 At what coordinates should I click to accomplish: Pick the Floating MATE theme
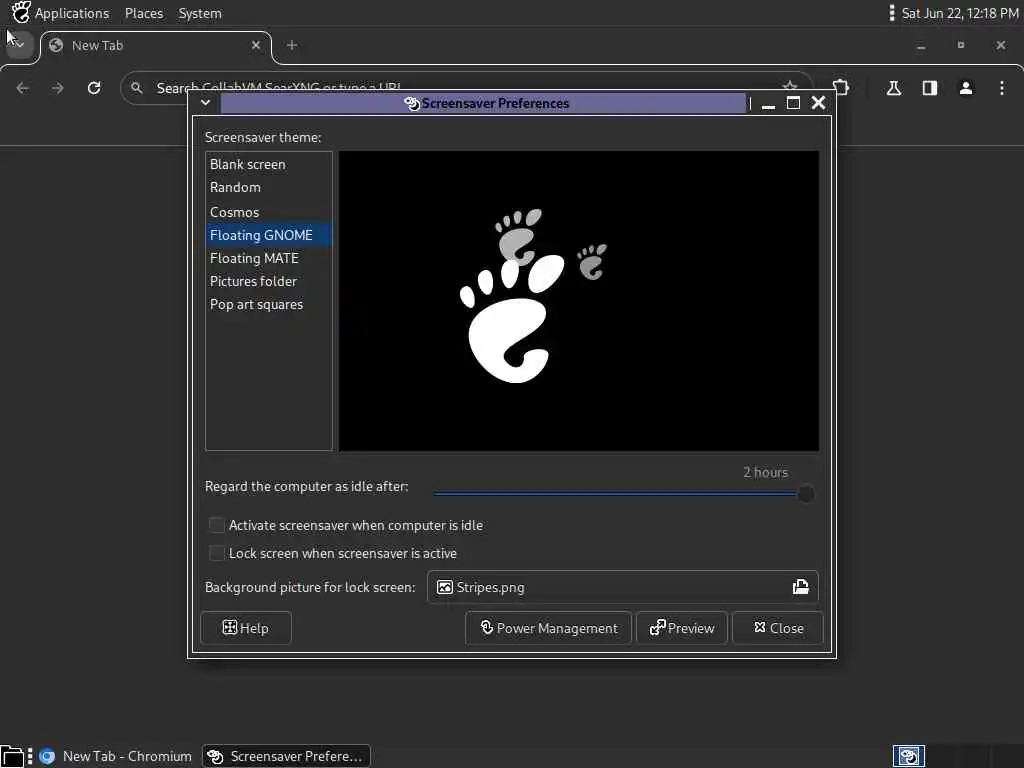coord(268,258)
